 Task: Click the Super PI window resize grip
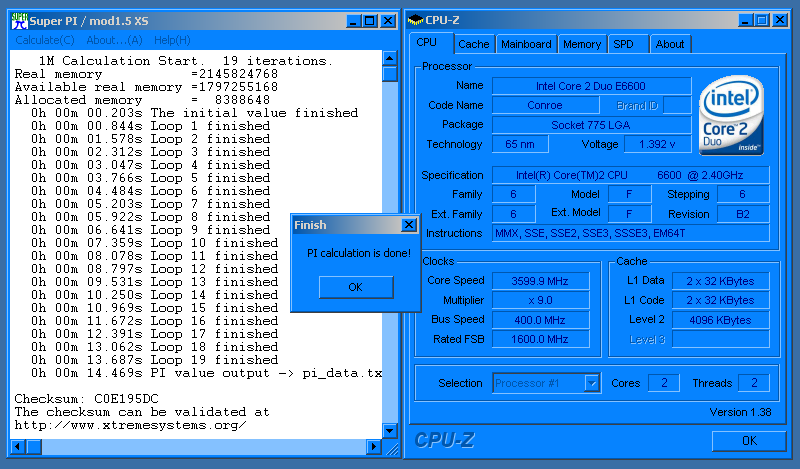392,449
